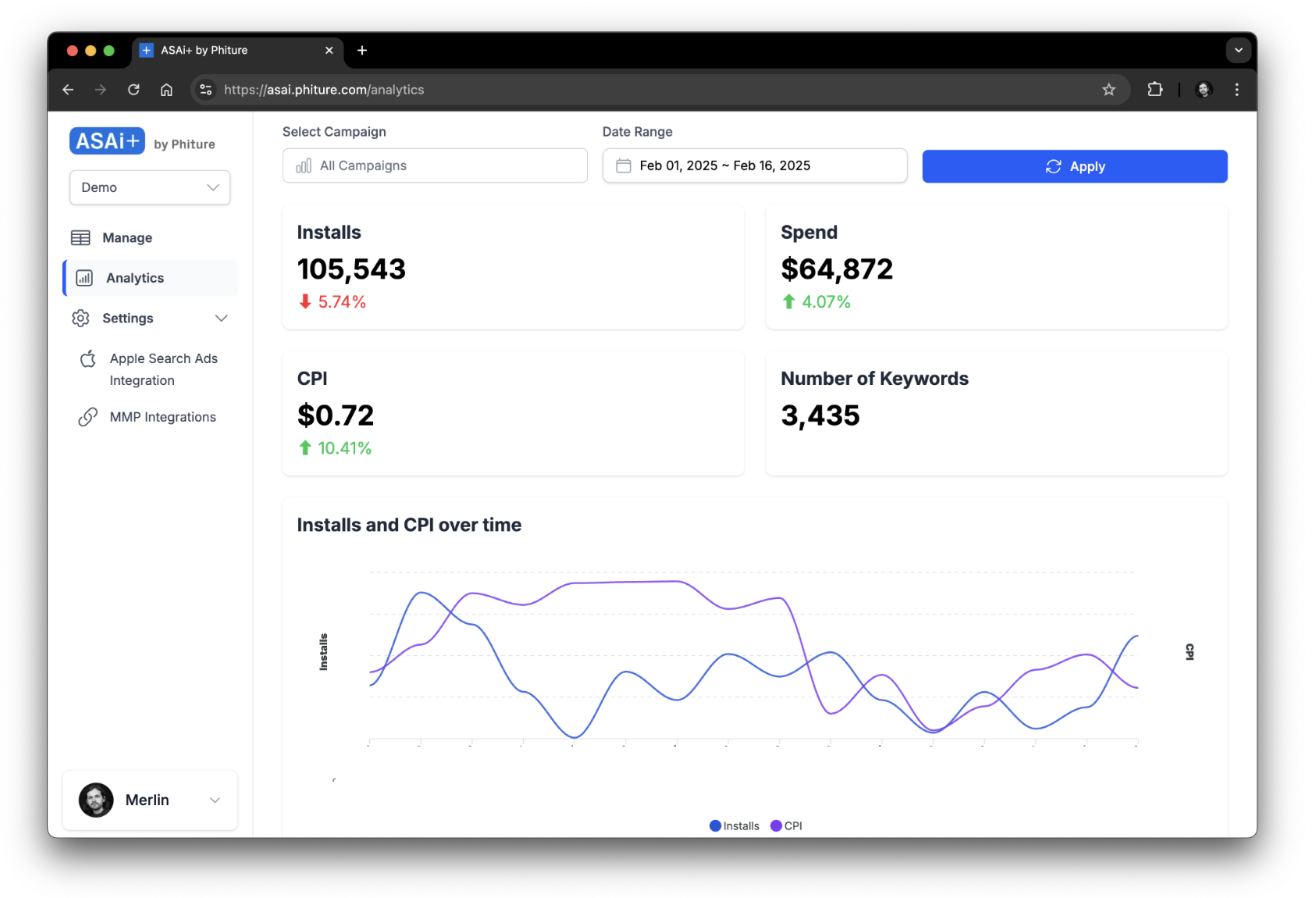This screenshot has width=1316, height=898.
Task: Toggle Installs series in chart legend
Action: coord(734,826)
